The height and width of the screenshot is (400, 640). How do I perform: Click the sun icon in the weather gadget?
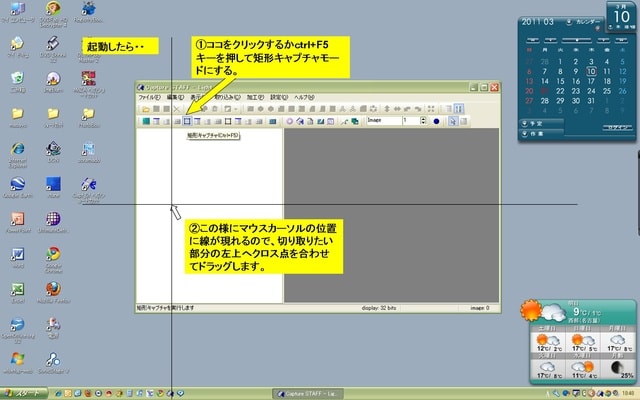click(x=531, y=311)
